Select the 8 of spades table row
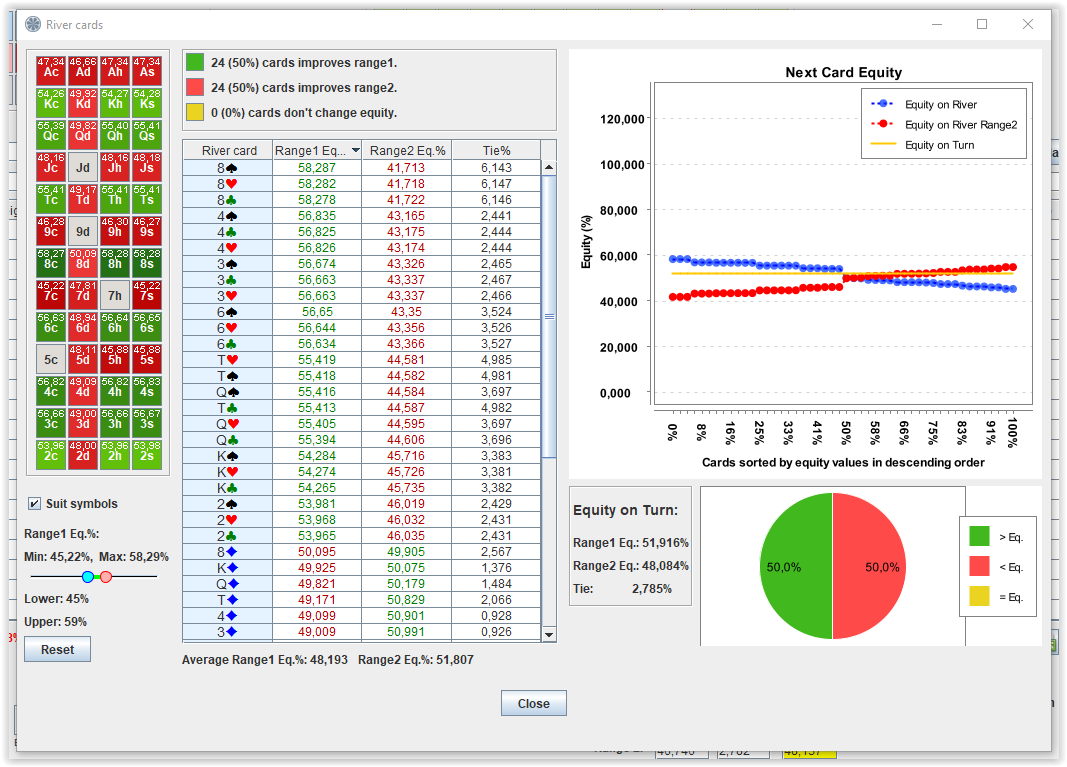1067x767 pixels. click(362, 167)
